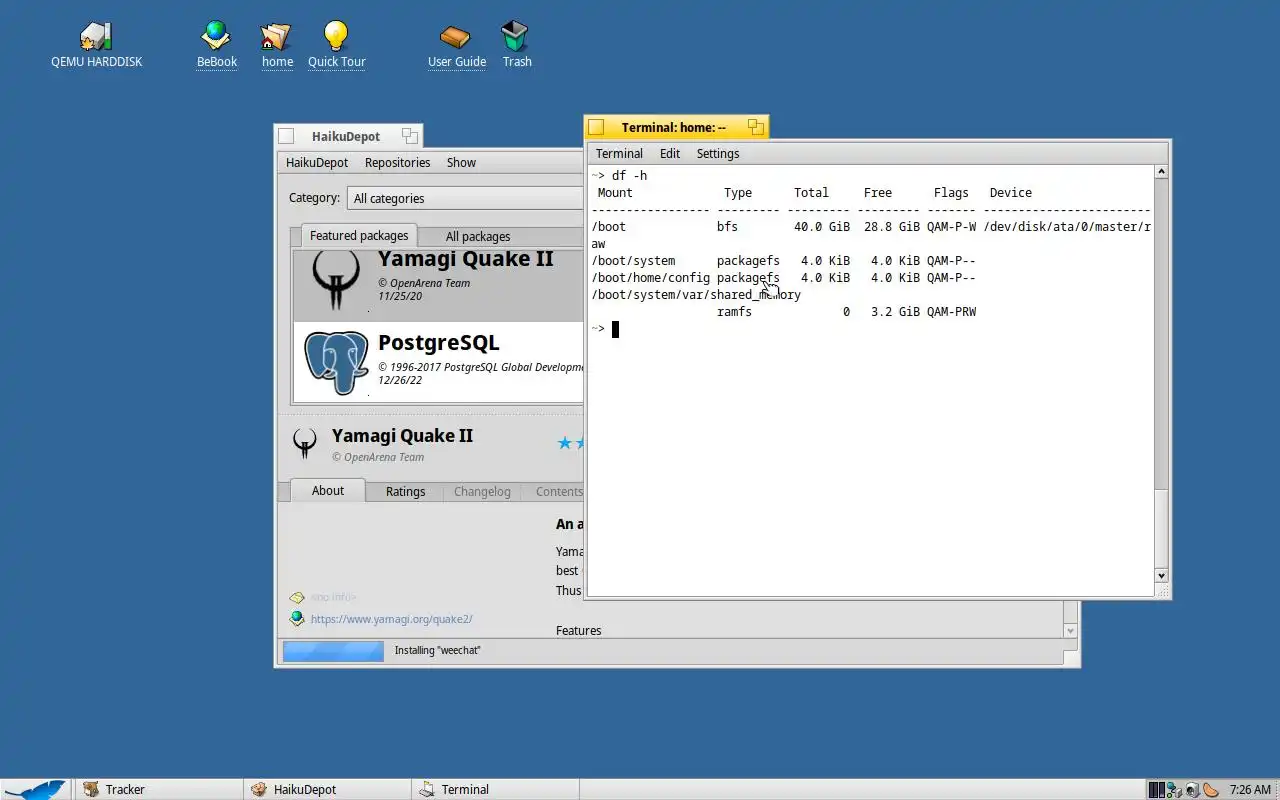Select the PostgreSQL featured package row
The height and width of the screenshot is (800, 1280).
point(438,361)
